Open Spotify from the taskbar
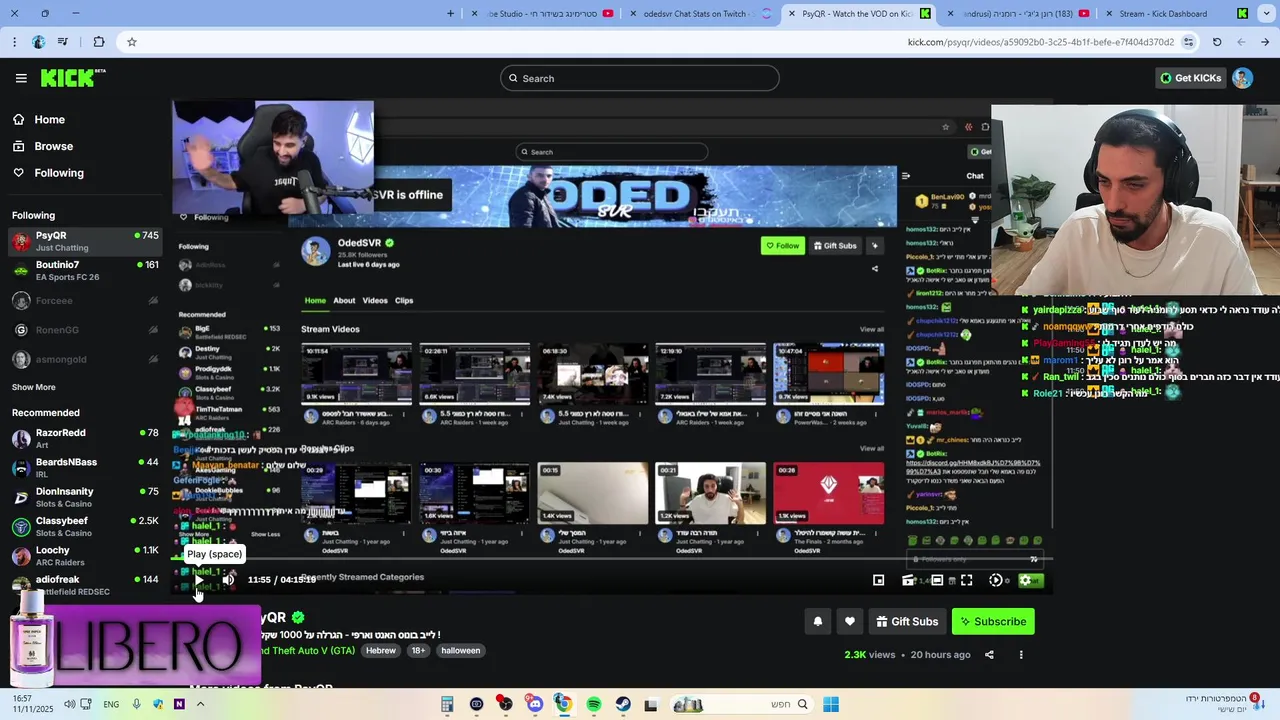Screen dimensions: 1280x720 [x=594, y=704]
